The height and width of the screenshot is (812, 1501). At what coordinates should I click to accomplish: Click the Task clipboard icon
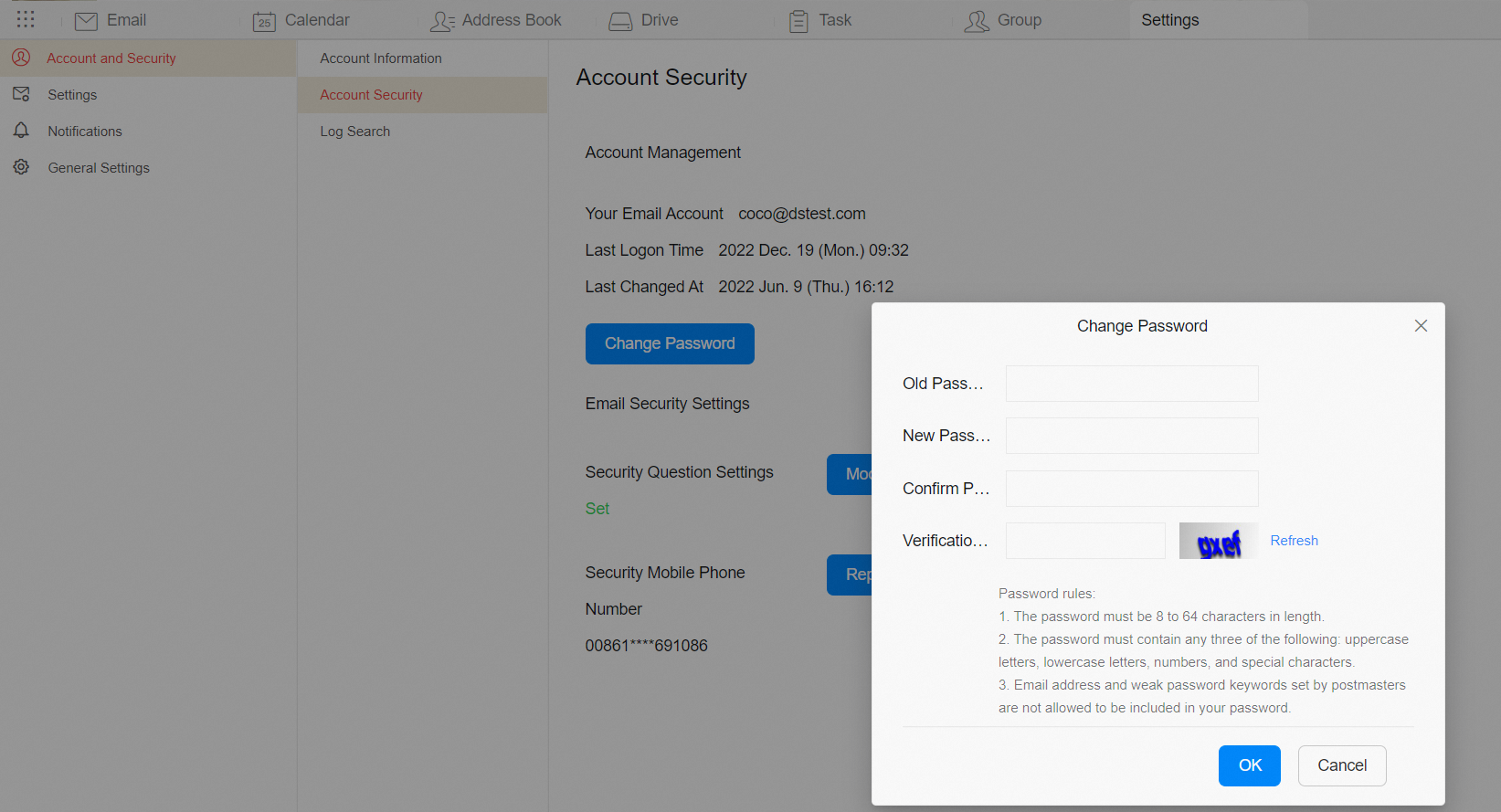pyautogui.click(x=798, y=21)
